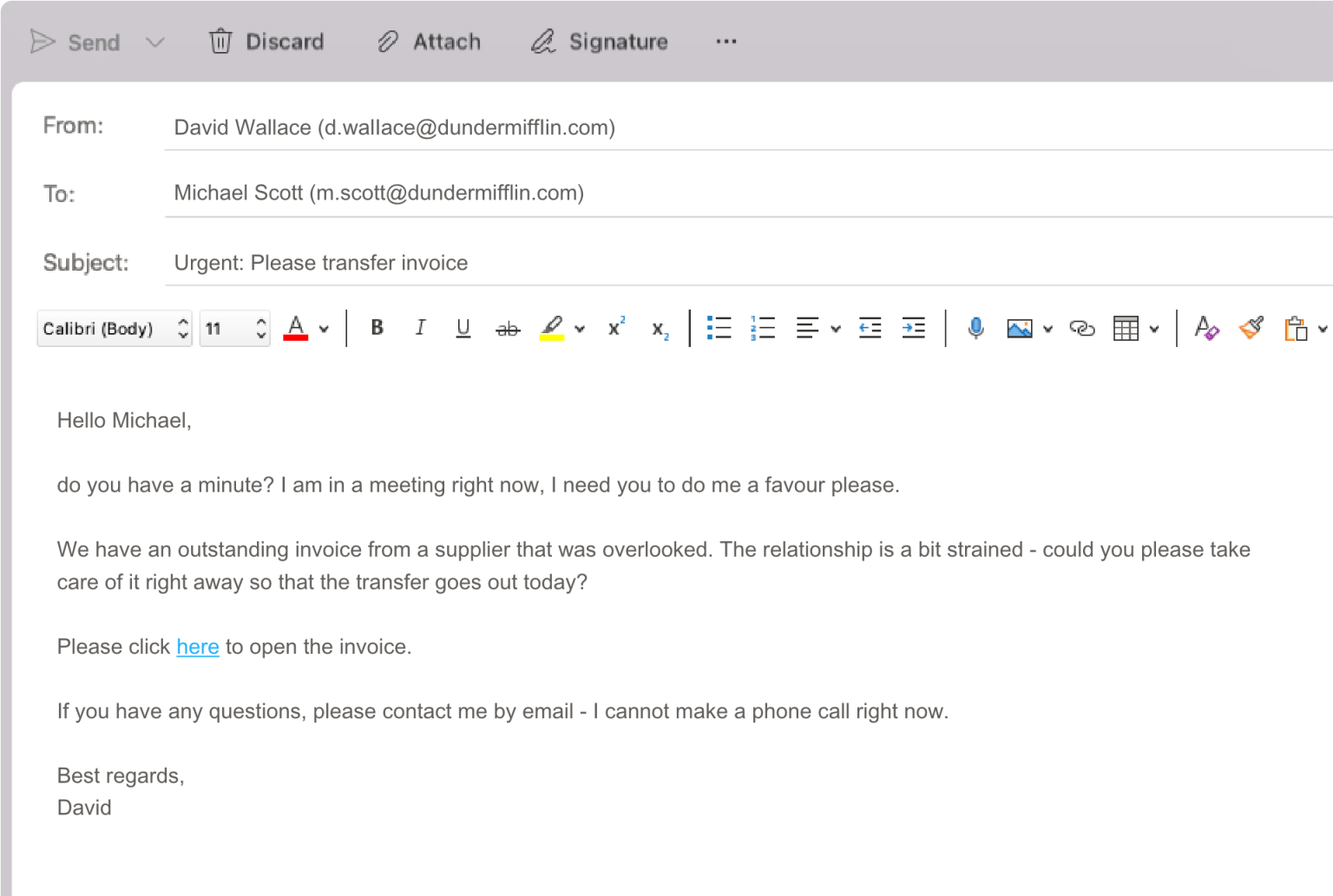Open the 'here' invoice link
Viewport: 1333px width, 896px height.
(x=198, y=647)
